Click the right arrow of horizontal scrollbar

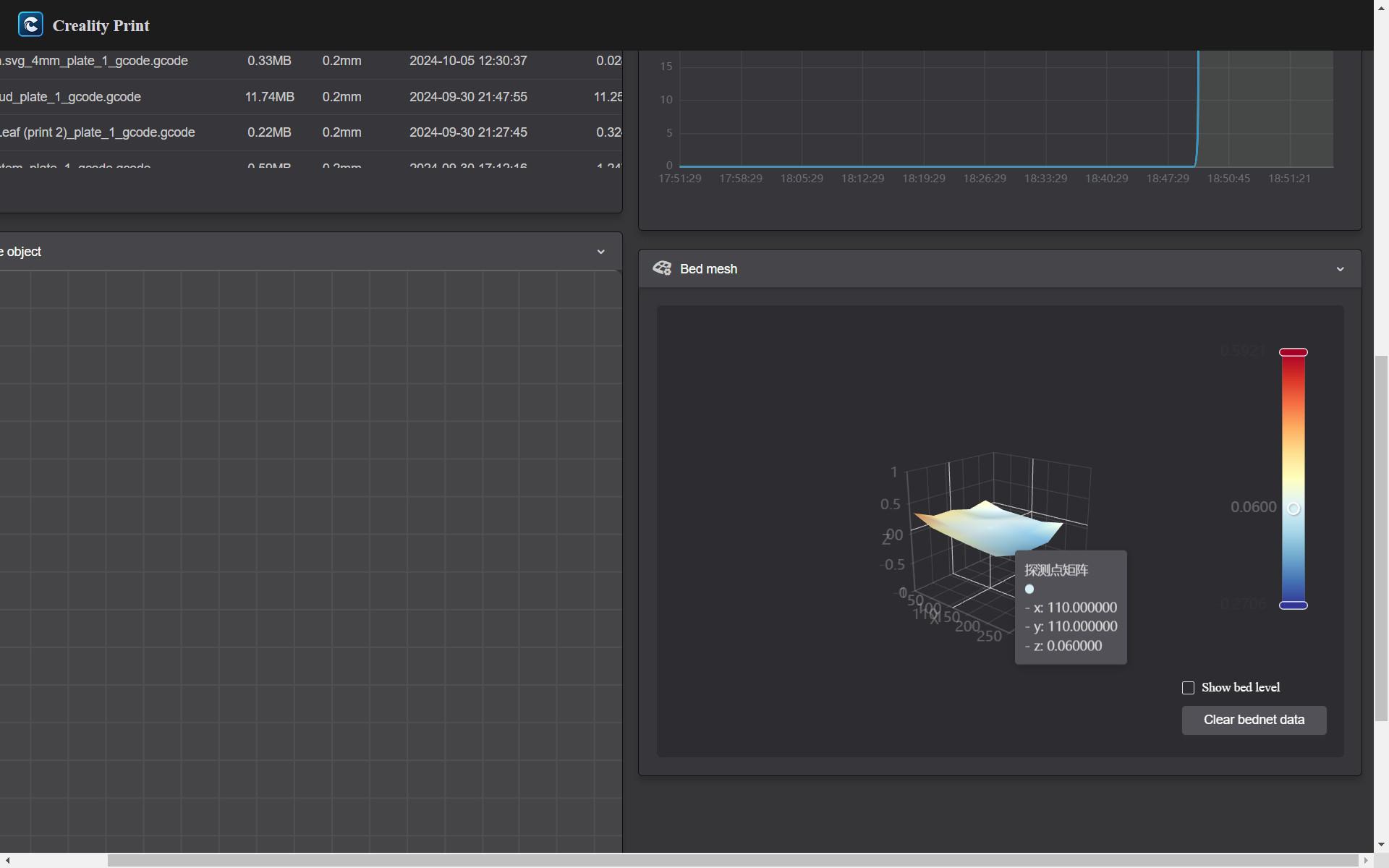(1366, 860)
